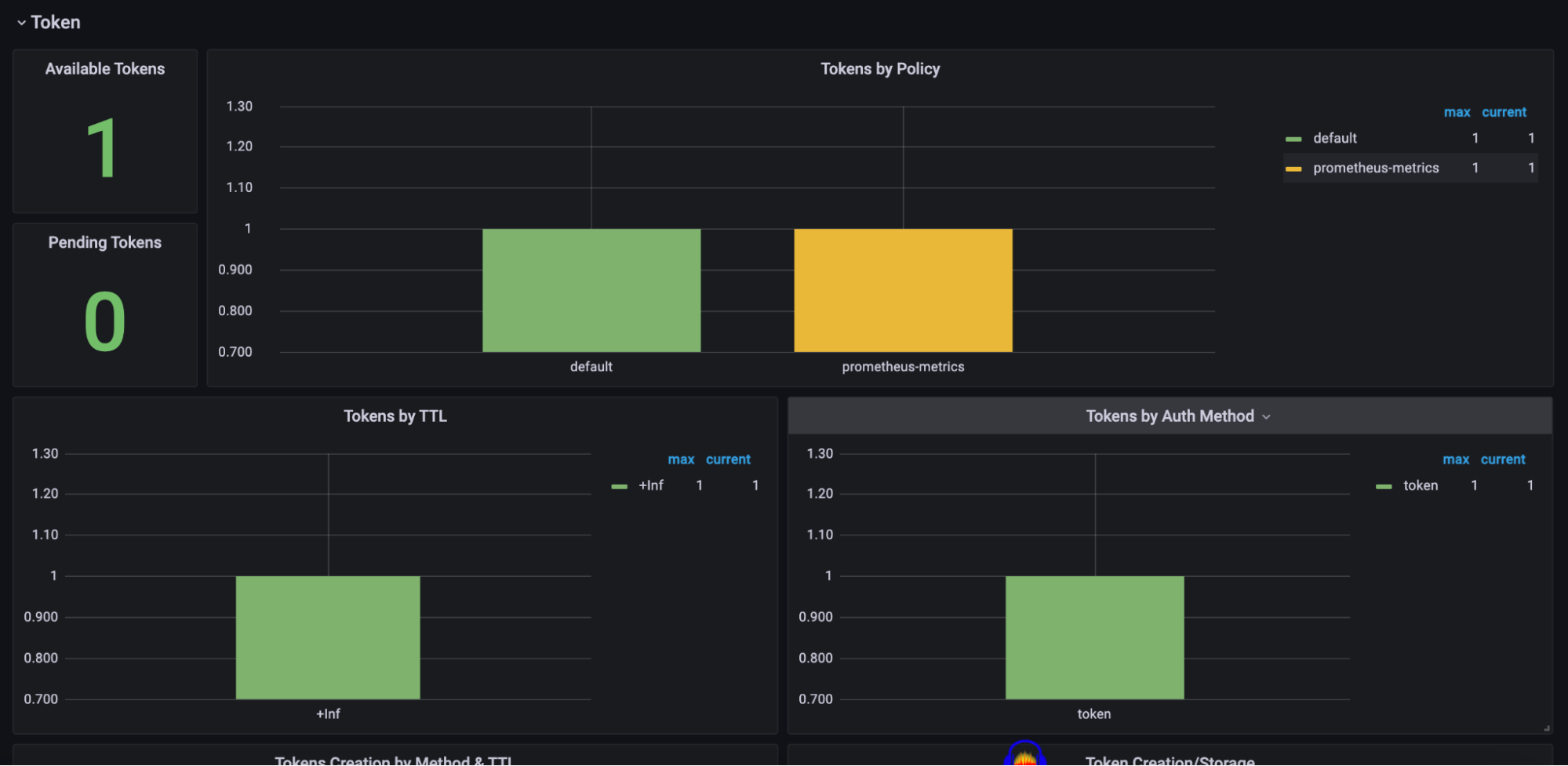Image resolution: width=1568 pixels, height=766 pixels.
Task: Sort Tokens by Policy legend by current
Action: pos(1503,112)
